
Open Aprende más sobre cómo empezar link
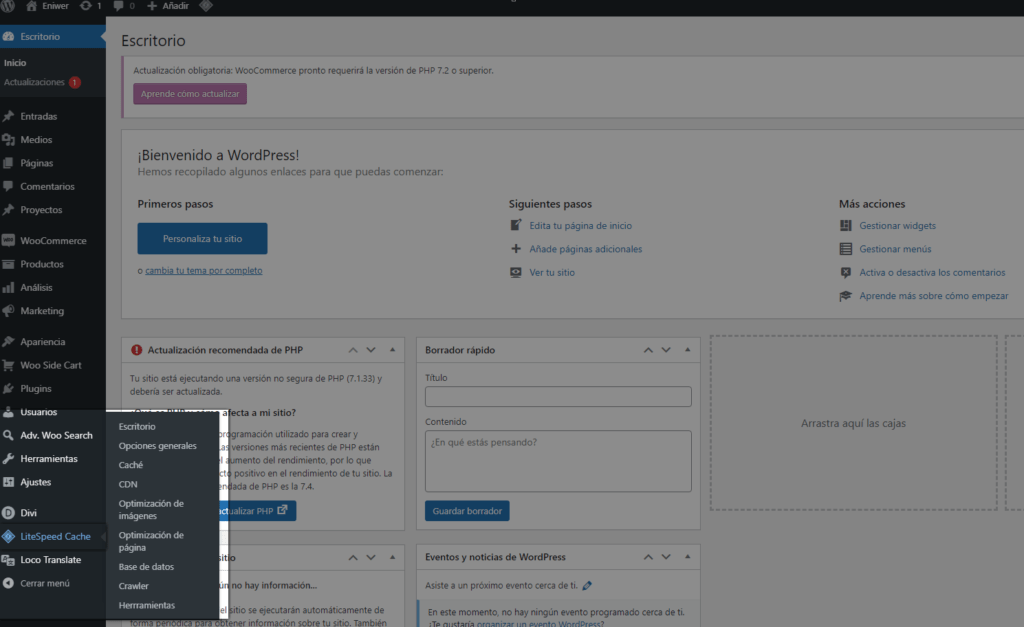tap(934, 296)
